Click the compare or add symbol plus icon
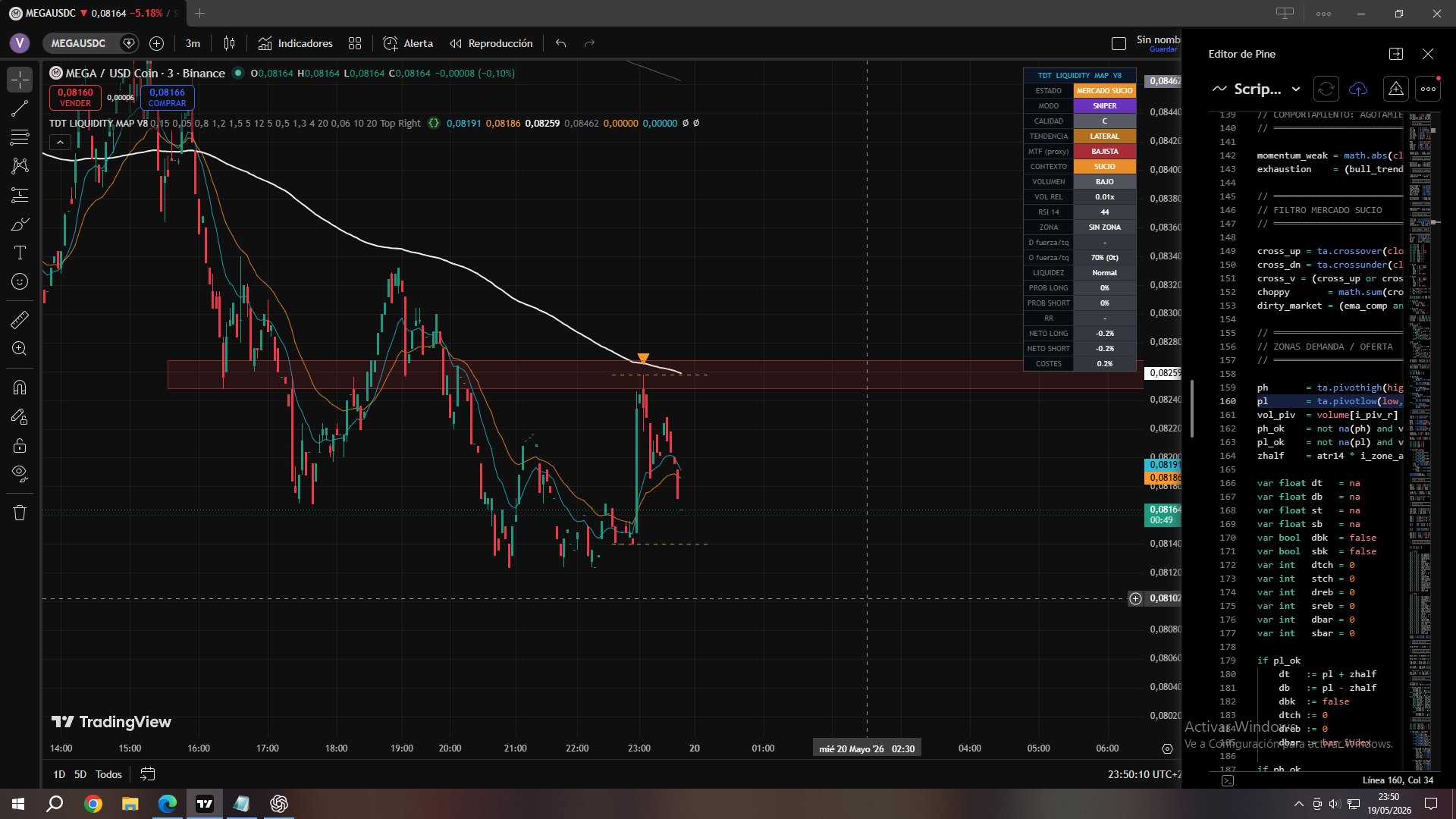The width and height of the screenshot is (1456, 819). [x=157, y=43]
